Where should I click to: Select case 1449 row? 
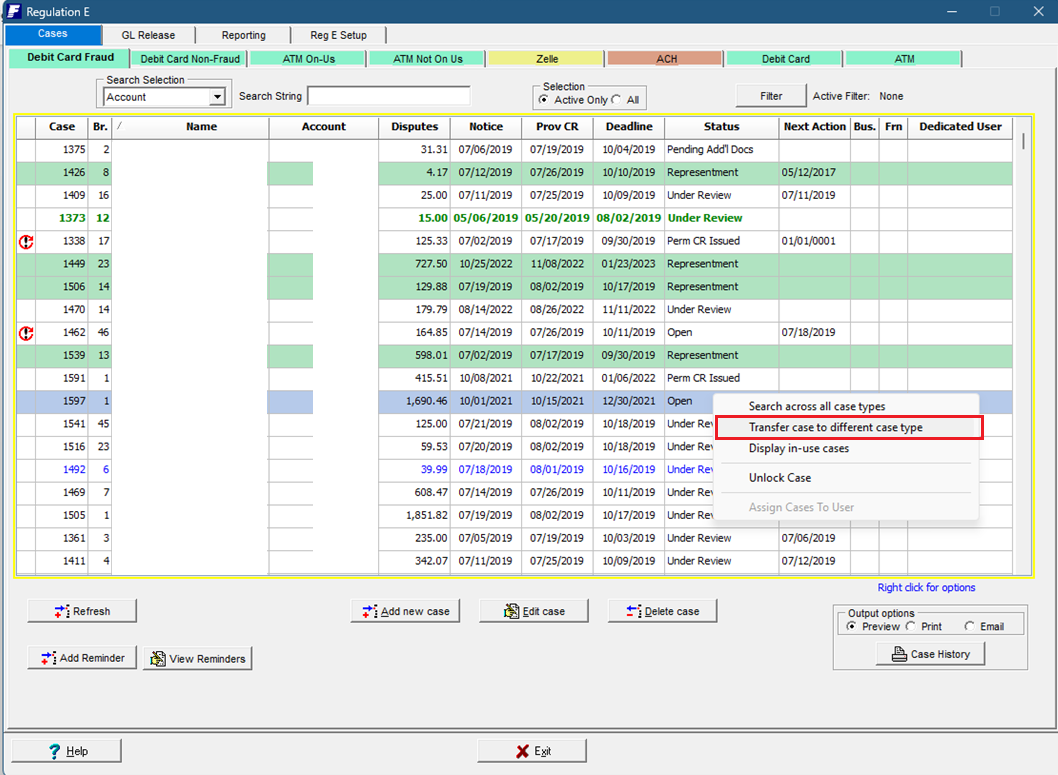[x=514, y=264]
